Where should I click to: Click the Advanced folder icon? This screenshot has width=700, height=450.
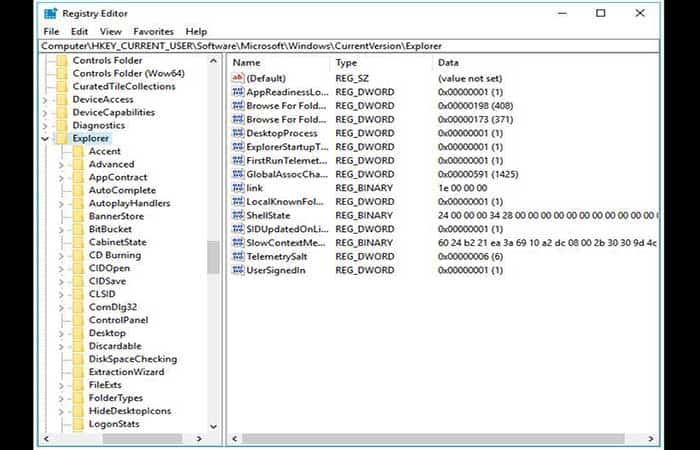[78, 164]
